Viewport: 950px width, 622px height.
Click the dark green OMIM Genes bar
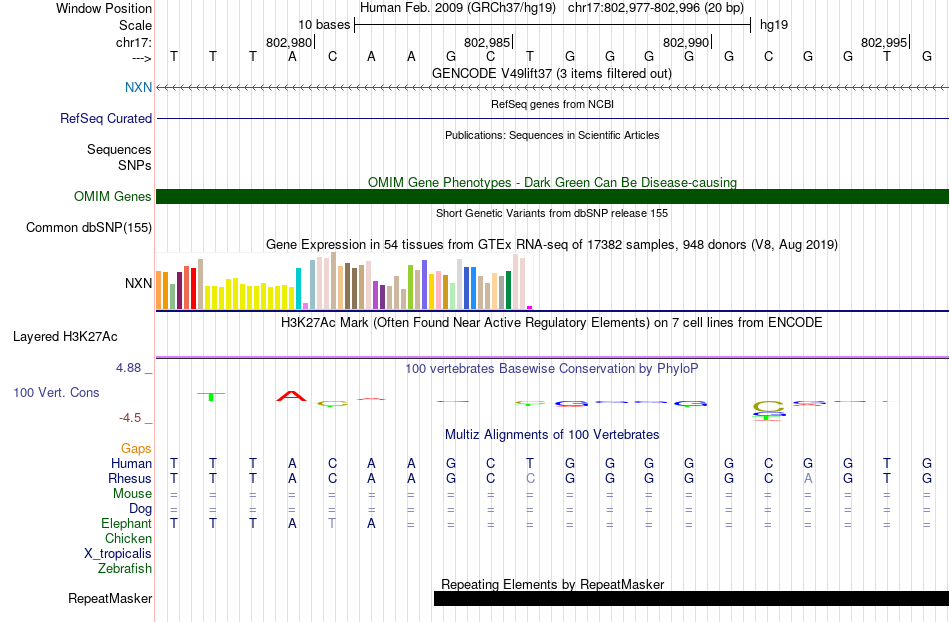point(552,196)
